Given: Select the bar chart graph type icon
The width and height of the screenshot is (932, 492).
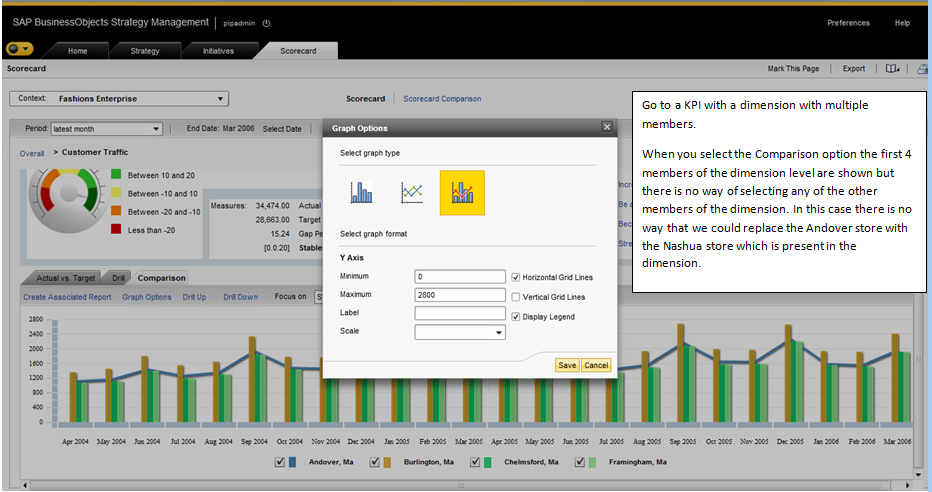Looking at the screenshot, I should (x=361, y=193).
